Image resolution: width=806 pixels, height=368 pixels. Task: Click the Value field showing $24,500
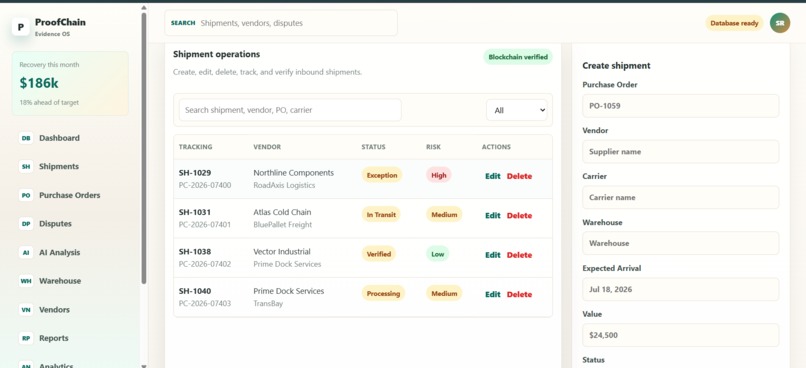[681, 335]
